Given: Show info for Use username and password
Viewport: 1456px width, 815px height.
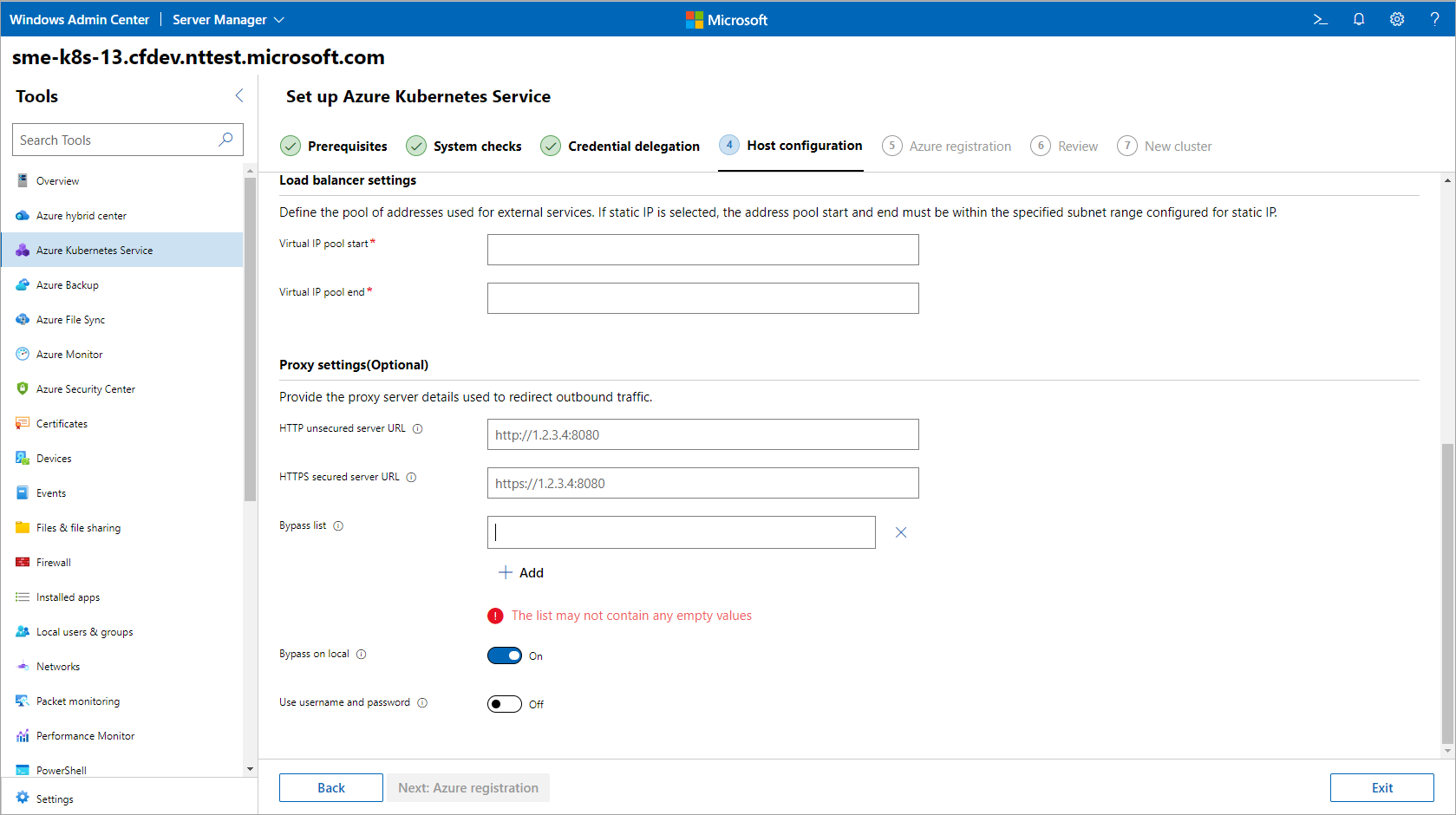Looking at the screenshot, I should pyautogui.click(x=422, y=703).
